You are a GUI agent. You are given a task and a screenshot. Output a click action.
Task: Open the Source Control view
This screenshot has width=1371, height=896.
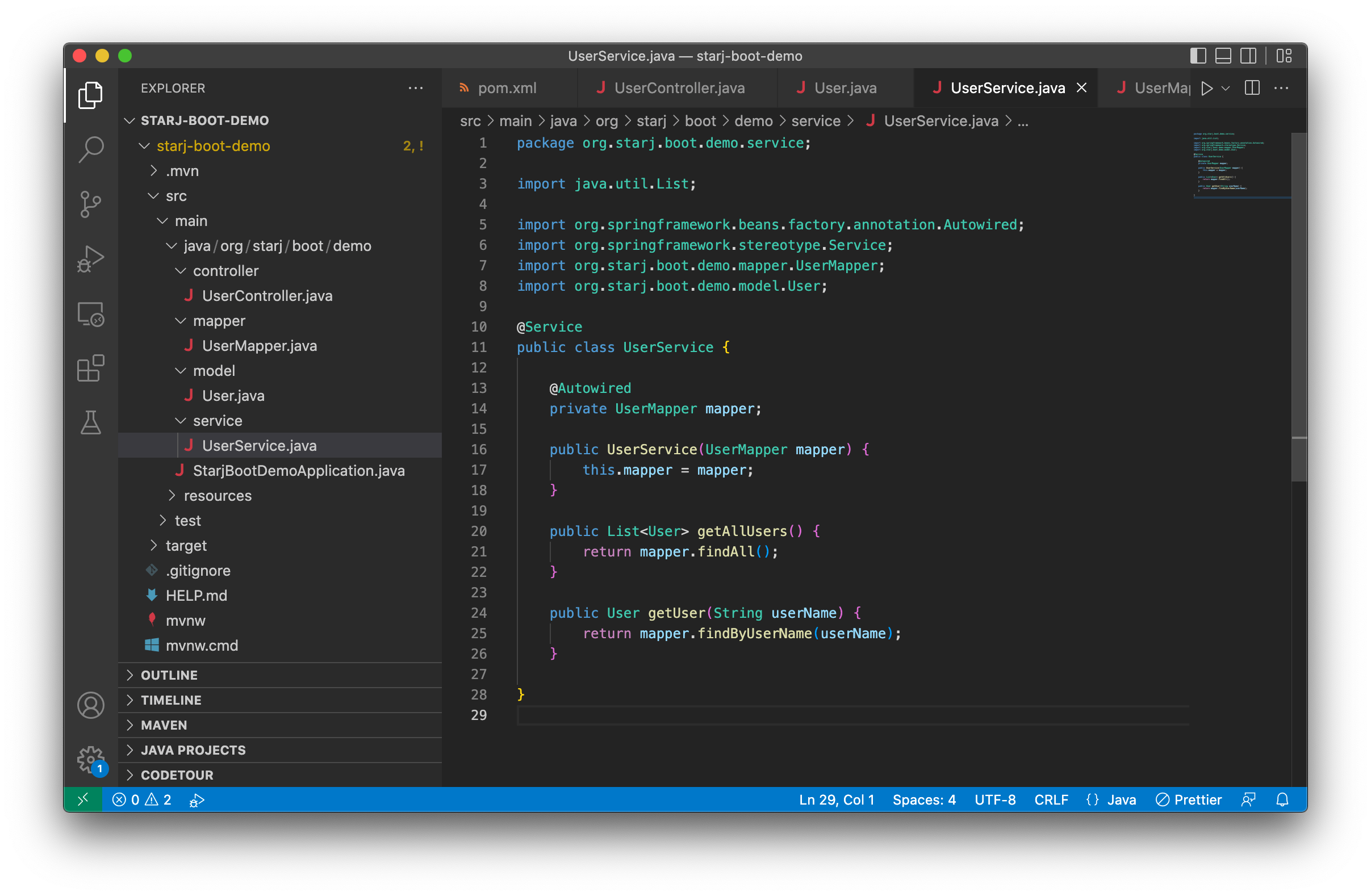90,204
